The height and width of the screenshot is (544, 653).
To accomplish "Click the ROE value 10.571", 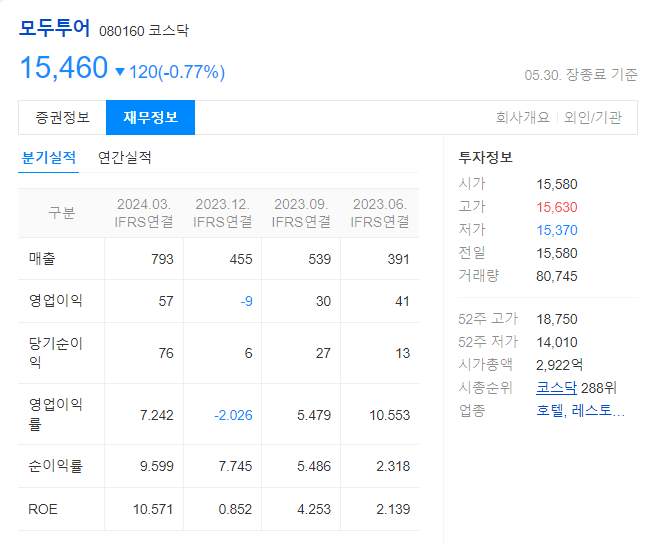I will tap(153, 509).
